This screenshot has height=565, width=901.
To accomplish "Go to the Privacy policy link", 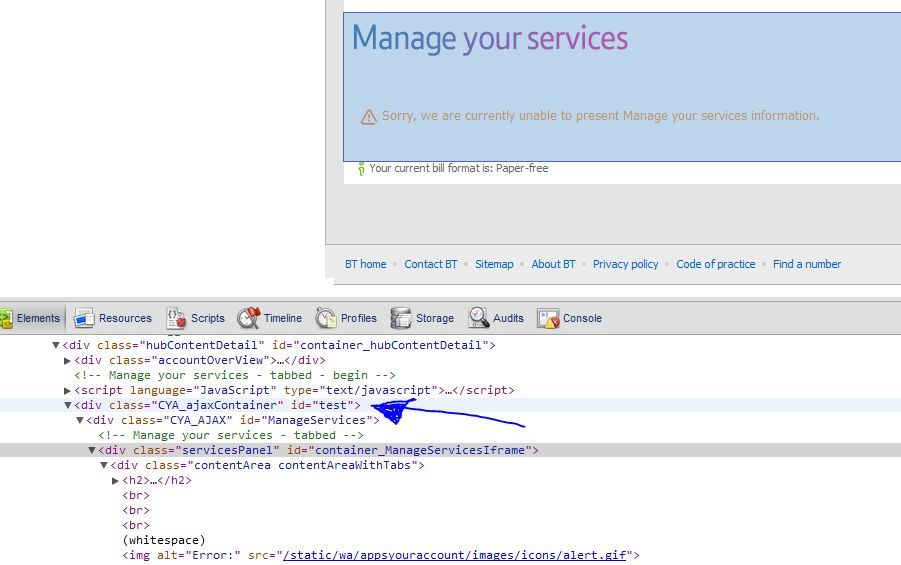I will click(625, 264).
